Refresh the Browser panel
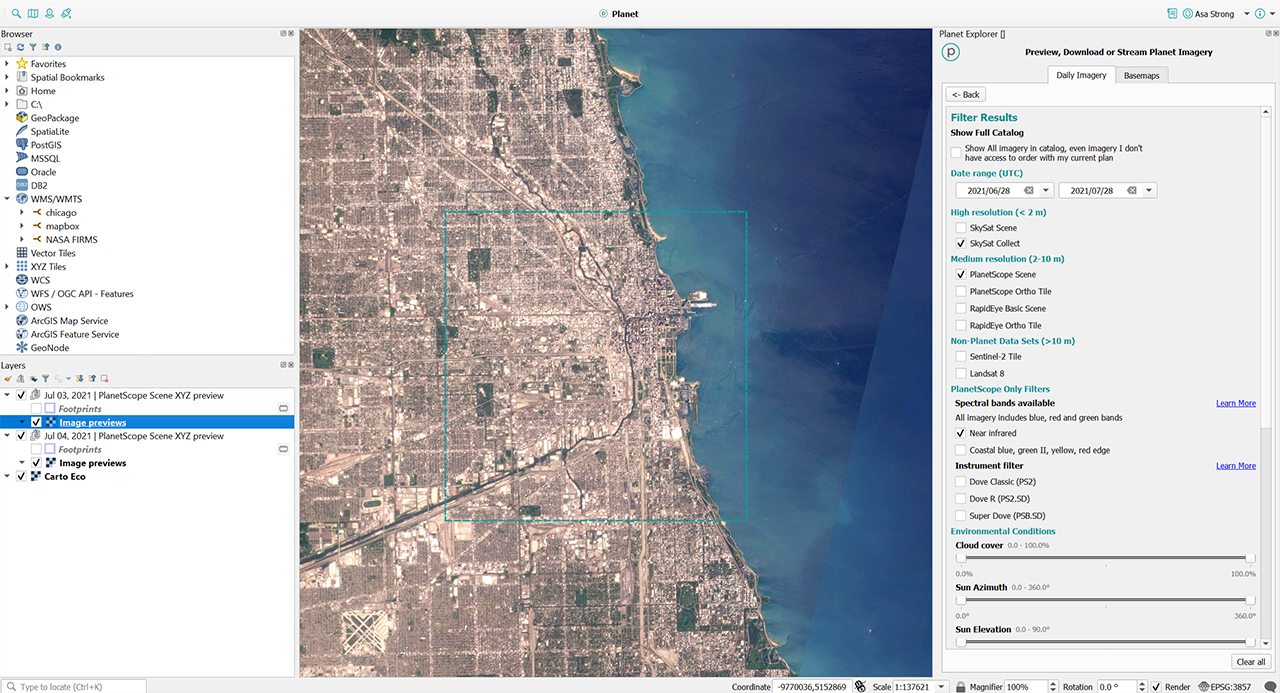1280x693 pixels. click(x=20, y=47)
